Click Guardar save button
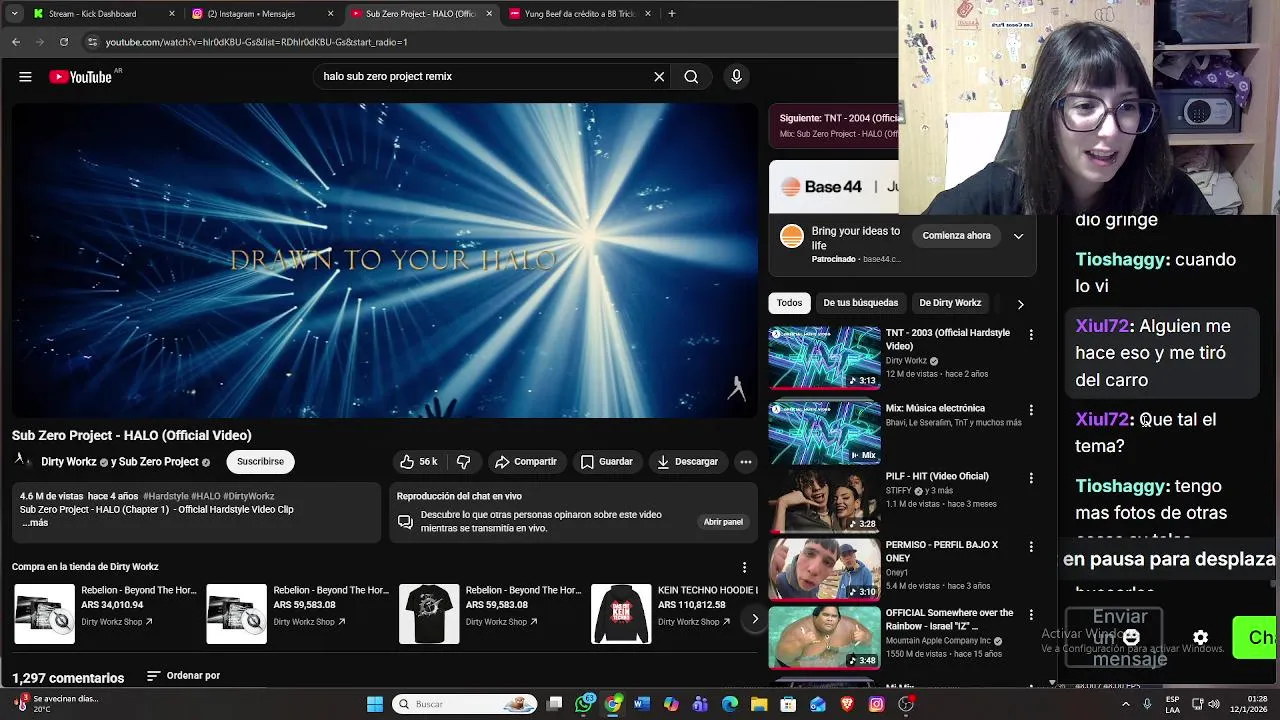This screenshot has width=1280, height=720. coord(607,462)
